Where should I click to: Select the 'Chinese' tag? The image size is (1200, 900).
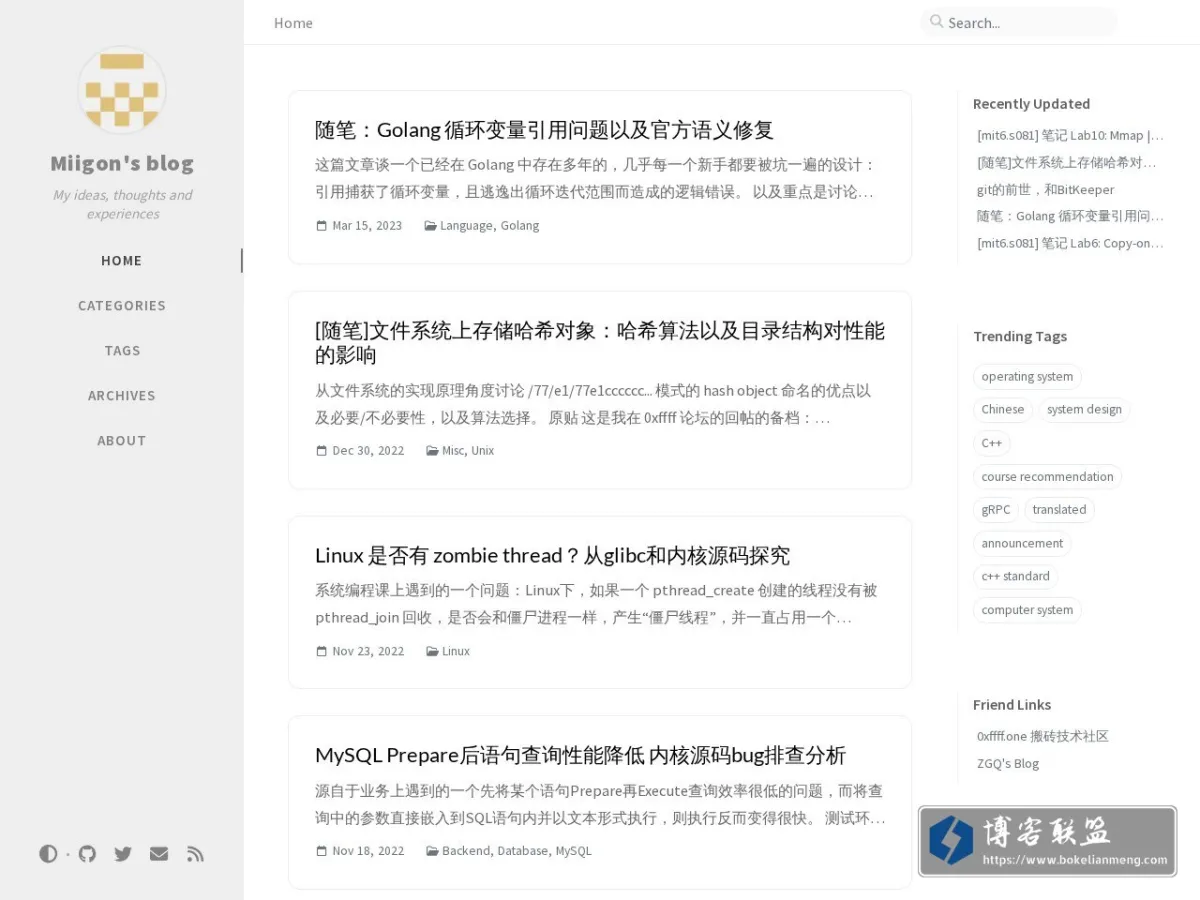(1003, 410)
